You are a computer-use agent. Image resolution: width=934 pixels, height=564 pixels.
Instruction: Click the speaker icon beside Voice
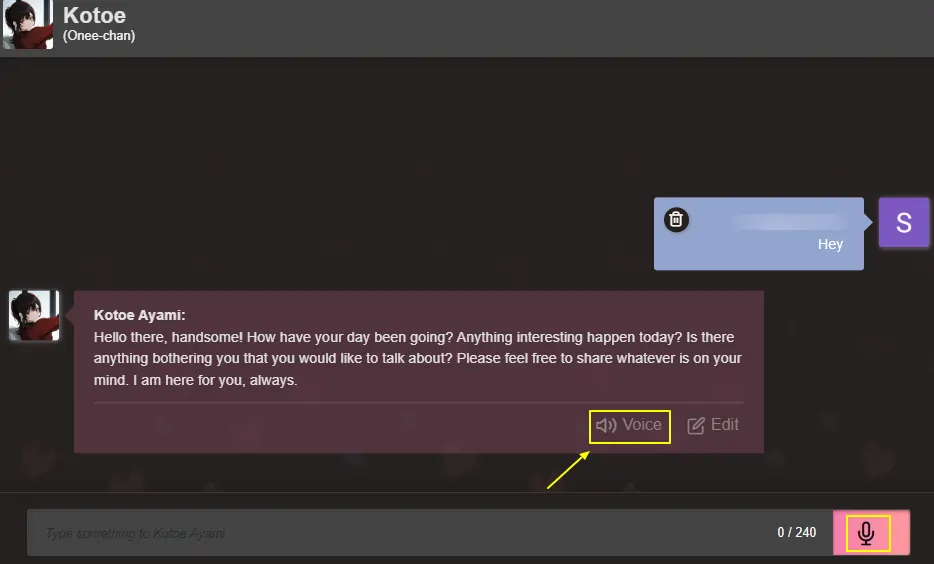tap(606, 425)
